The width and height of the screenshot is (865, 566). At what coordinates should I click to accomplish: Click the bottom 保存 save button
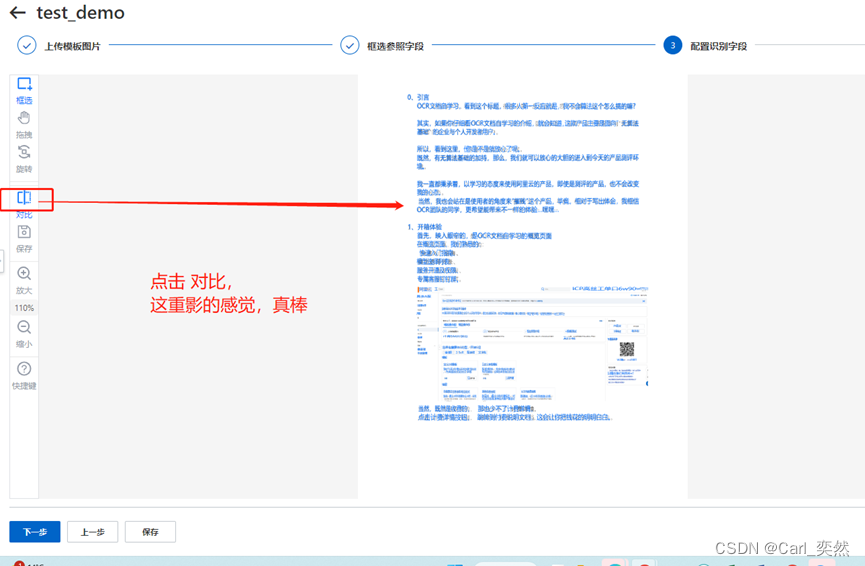[x=150, y=532]
